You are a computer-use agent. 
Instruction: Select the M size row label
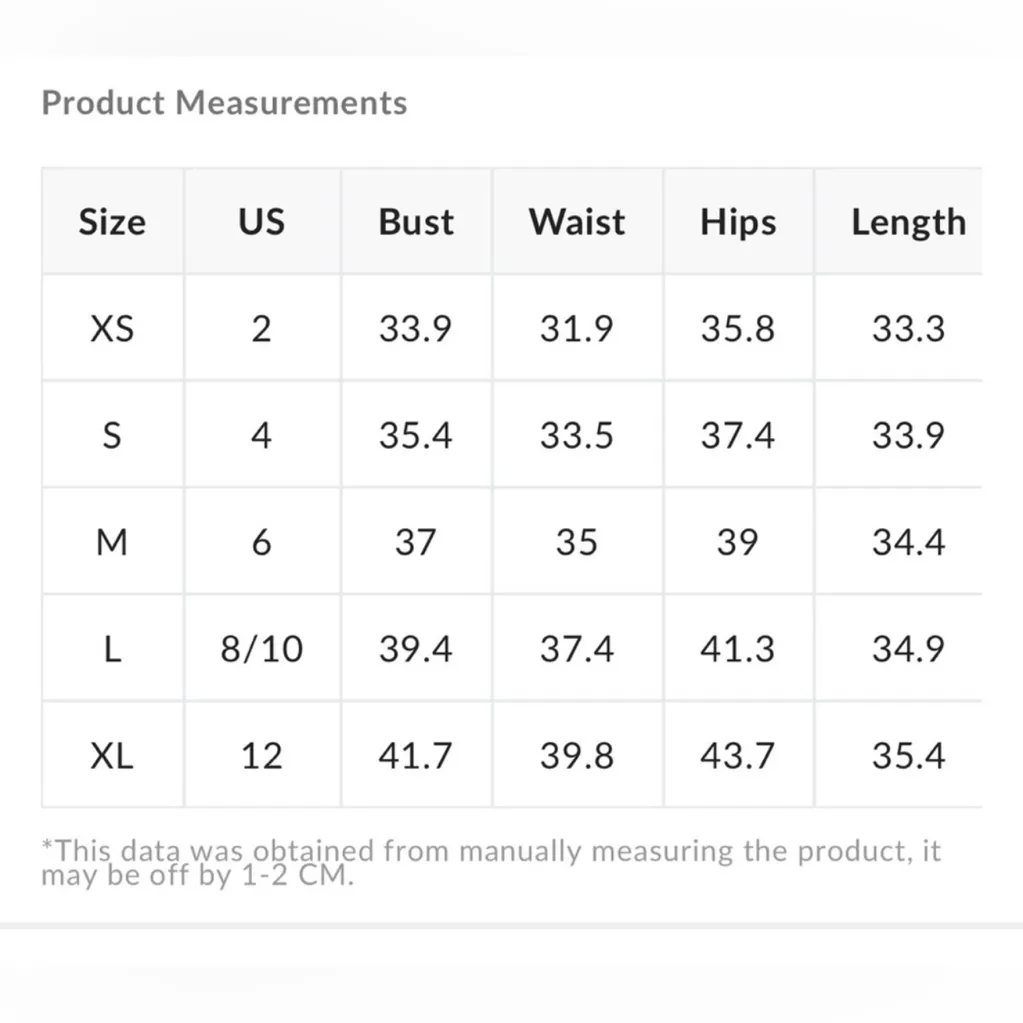coord(112,543)
